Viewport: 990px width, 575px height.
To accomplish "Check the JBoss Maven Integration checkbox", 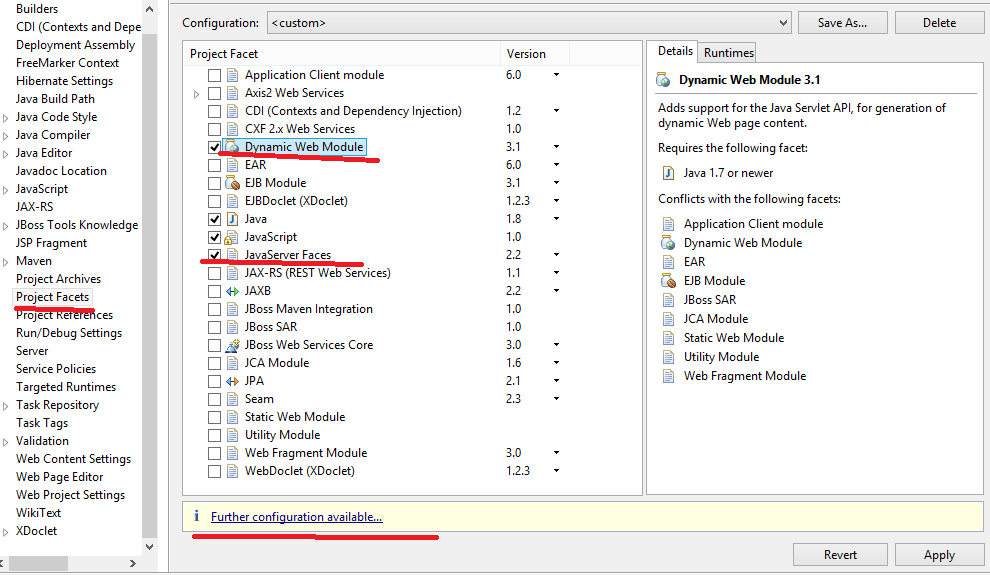I will (x=215, y=309).
